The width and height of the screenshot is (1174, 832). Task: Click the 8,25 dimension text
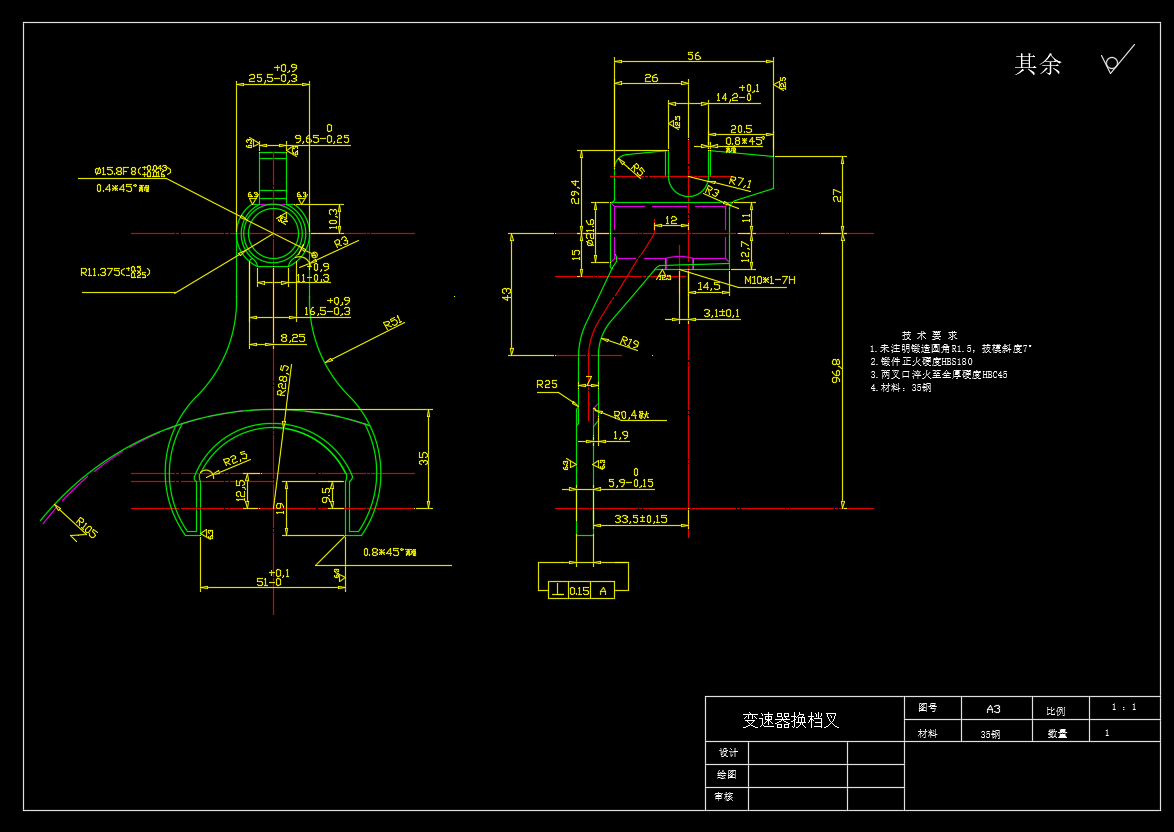coord(294,338)
